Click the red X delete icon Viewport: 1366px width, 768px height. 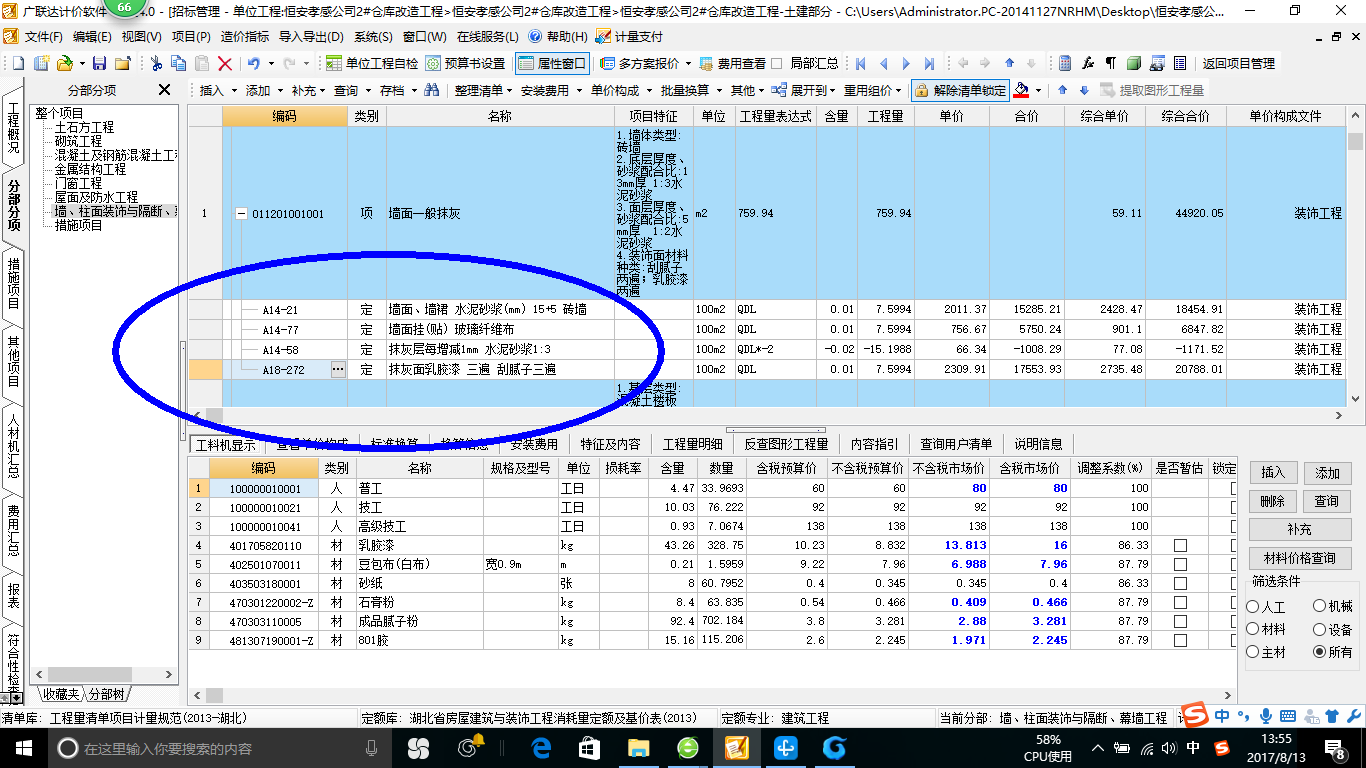point(225,63)
